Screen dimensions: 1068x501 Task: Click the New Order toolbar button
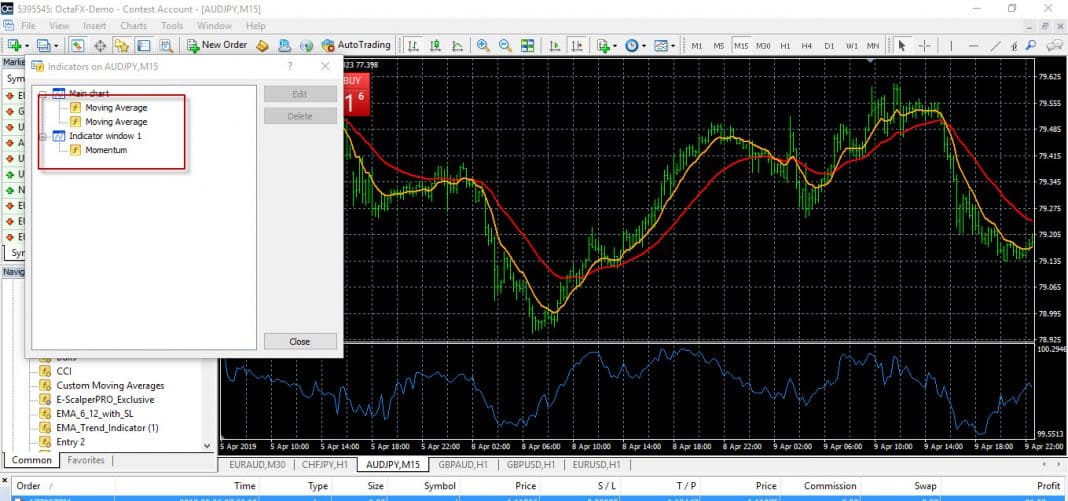(x=217, y=45)
